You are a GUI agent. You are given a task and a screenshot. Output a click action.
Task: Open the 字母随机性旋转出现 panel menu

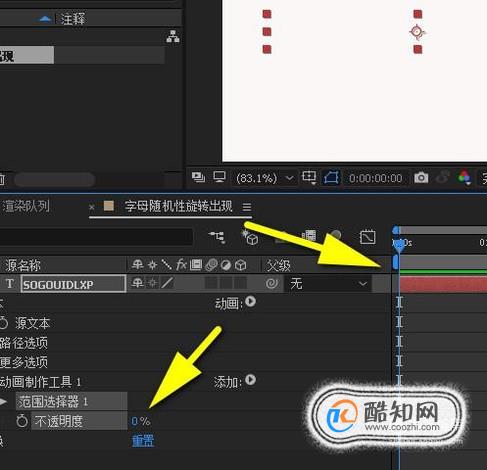(x=247, y=207)
